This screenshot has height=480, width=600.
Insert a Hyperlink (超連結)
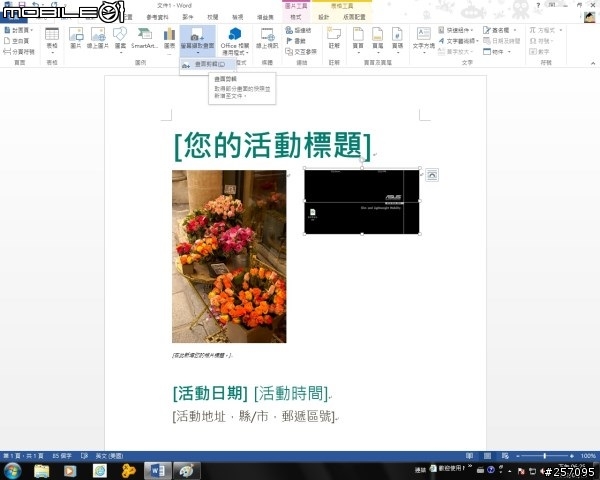click(x=298, y=30)
